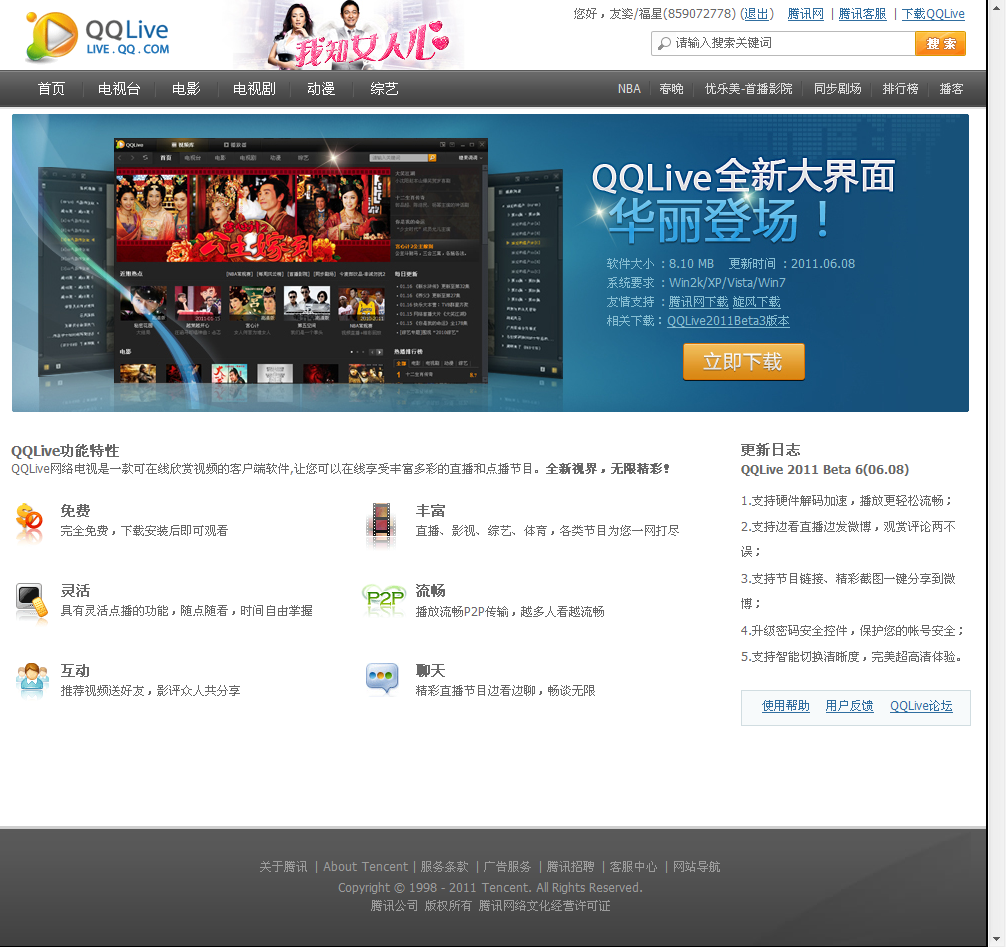Click About Tencent in the footer

click(x=365, y=867)
